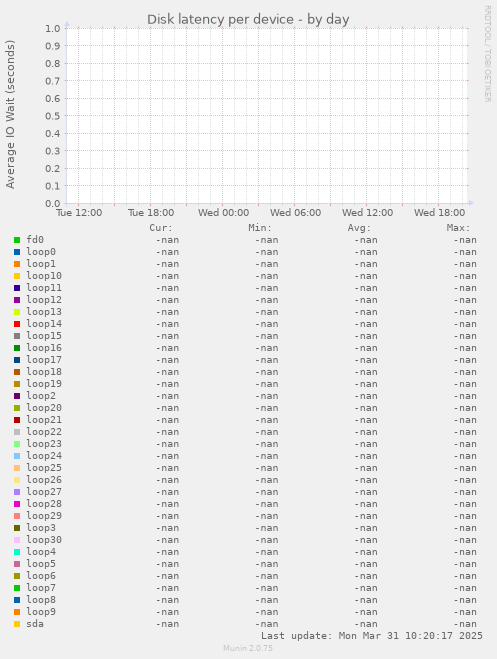Viewport: 497px width, 659px height.
Task: Select the loop13 legend label
Action: [44, 312]
